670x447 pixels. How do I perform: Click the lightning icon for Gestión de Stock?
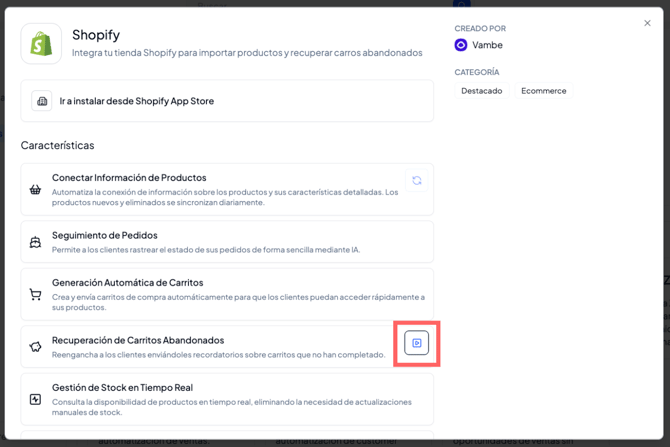(x=35, y=399)
